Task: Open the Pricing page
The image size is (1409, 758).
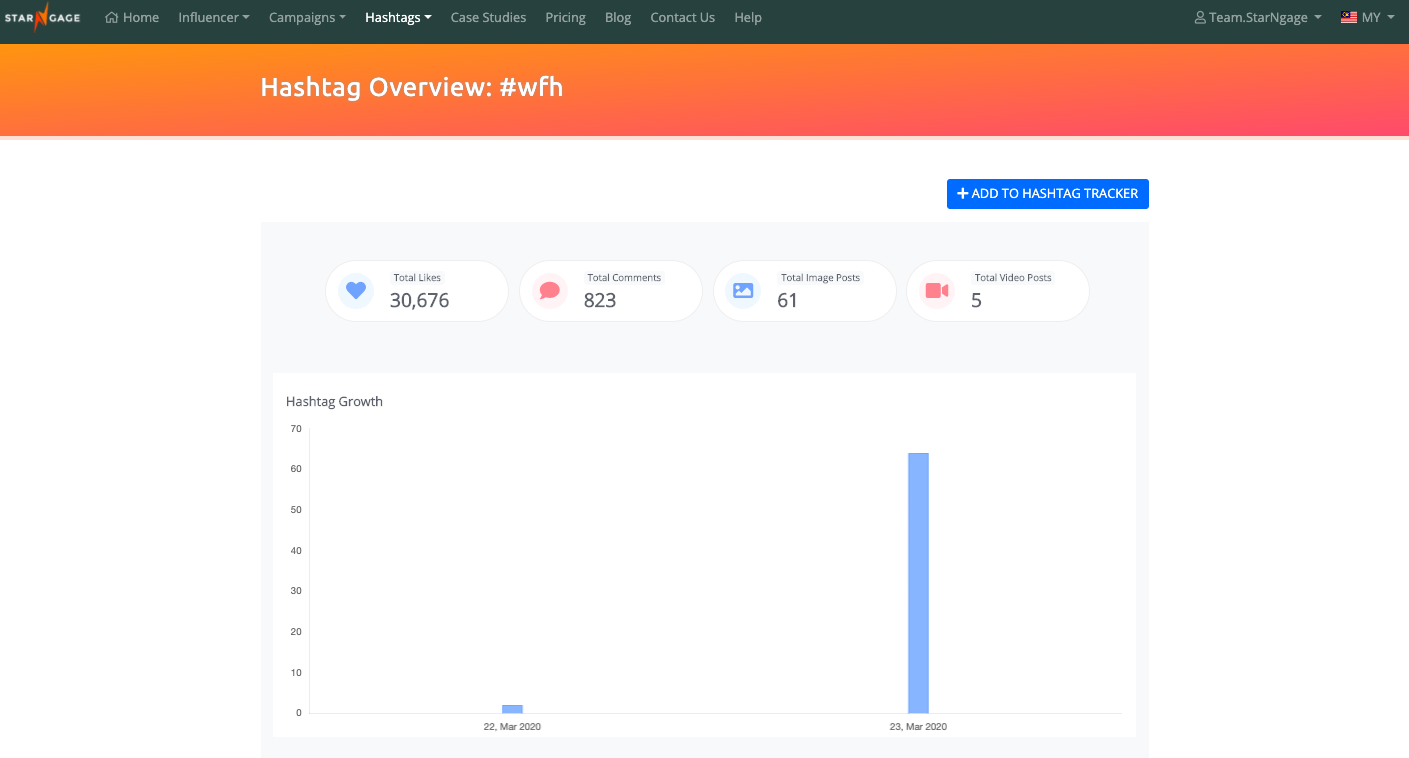Action: coord(565,17)
